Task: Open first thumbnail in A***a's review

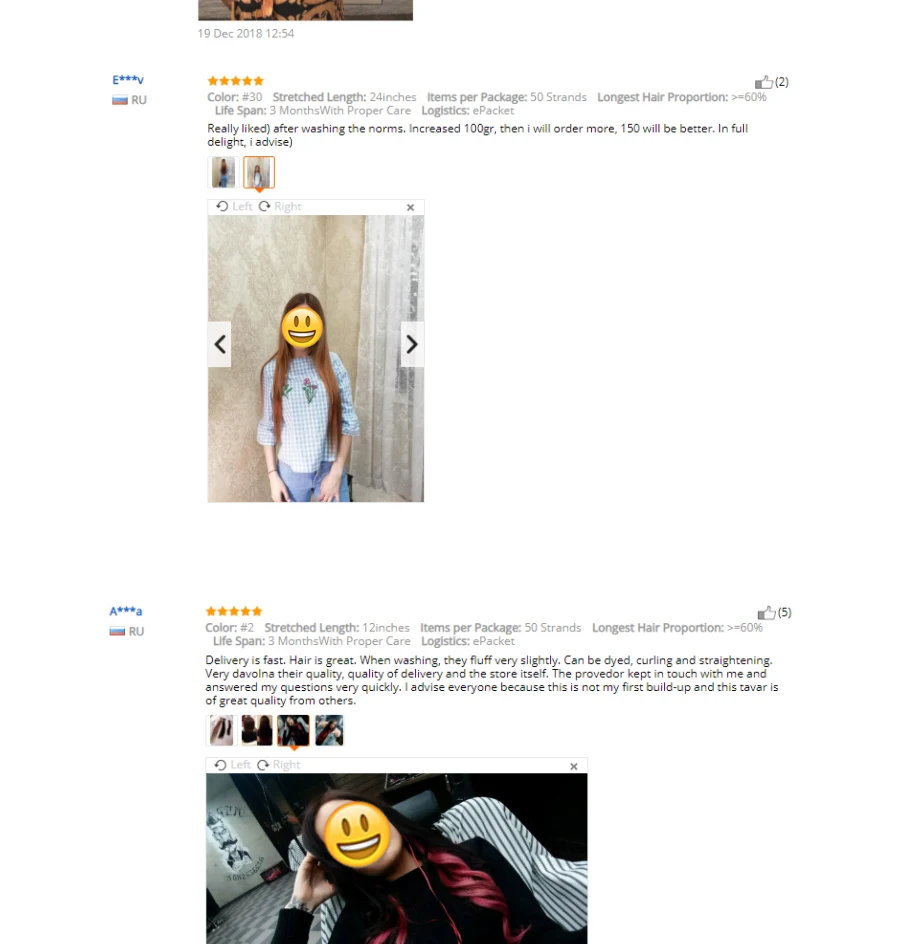Action: 221,730
